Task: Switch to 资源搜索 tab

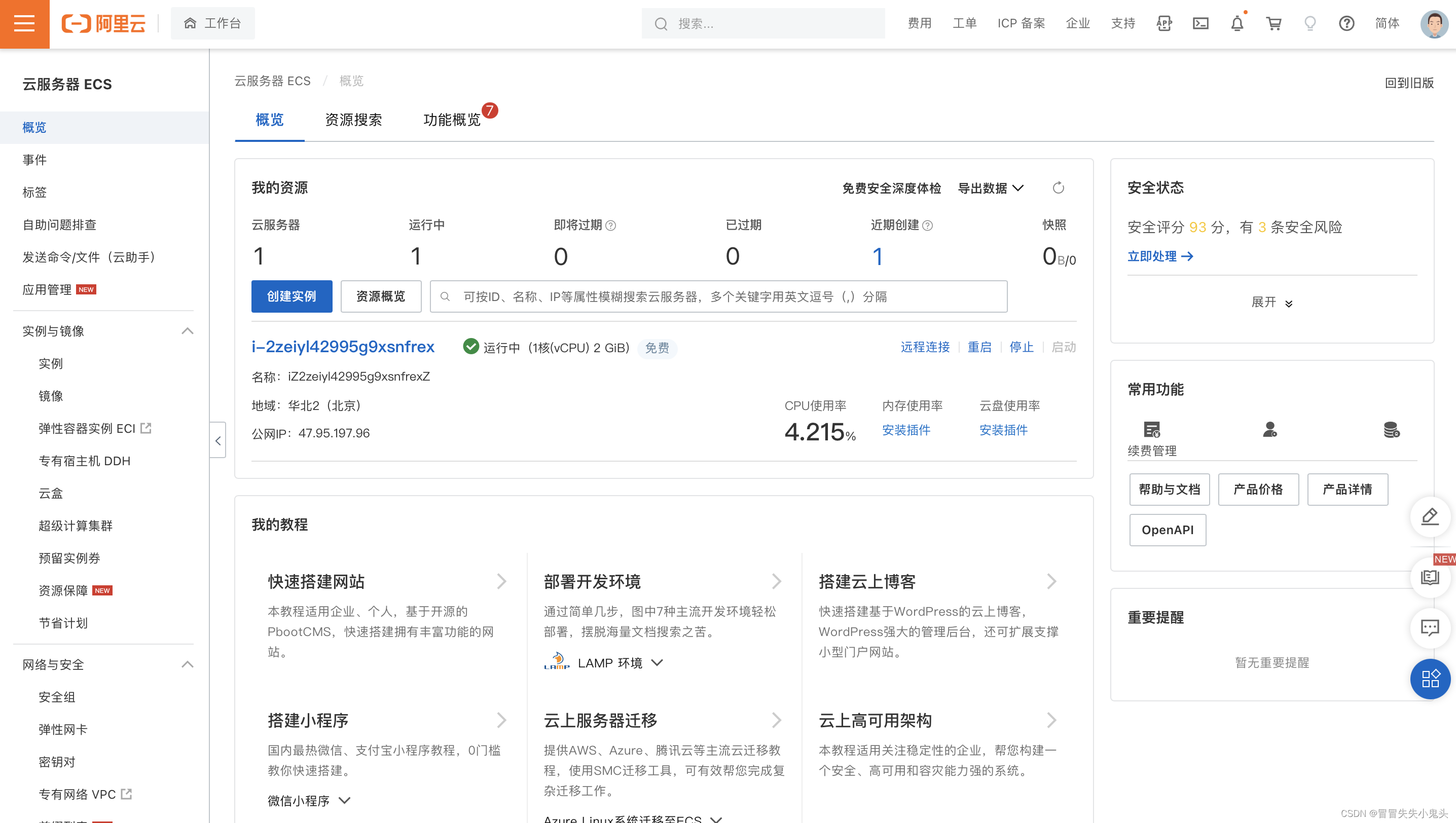Action: click(x=353, y=120)
